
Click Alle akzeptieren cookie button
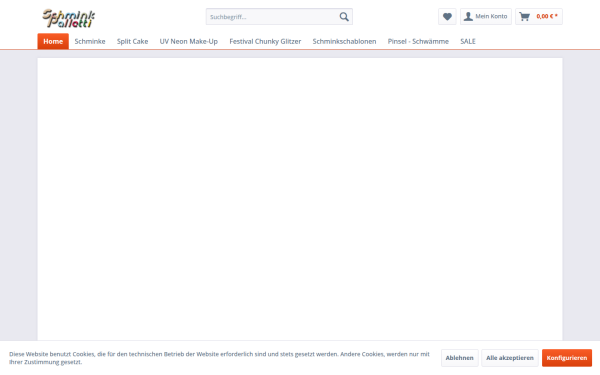coord(510,358)
